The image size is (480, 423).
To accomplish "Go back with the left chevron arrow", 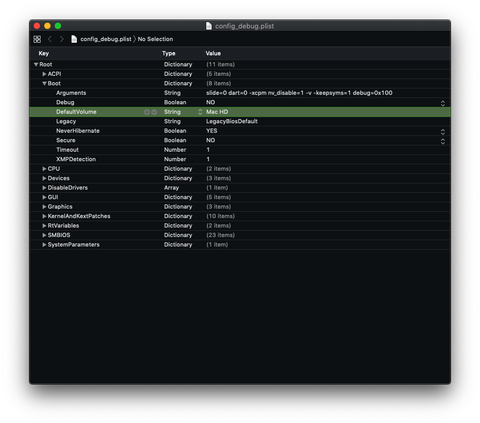I will [50, 39].
